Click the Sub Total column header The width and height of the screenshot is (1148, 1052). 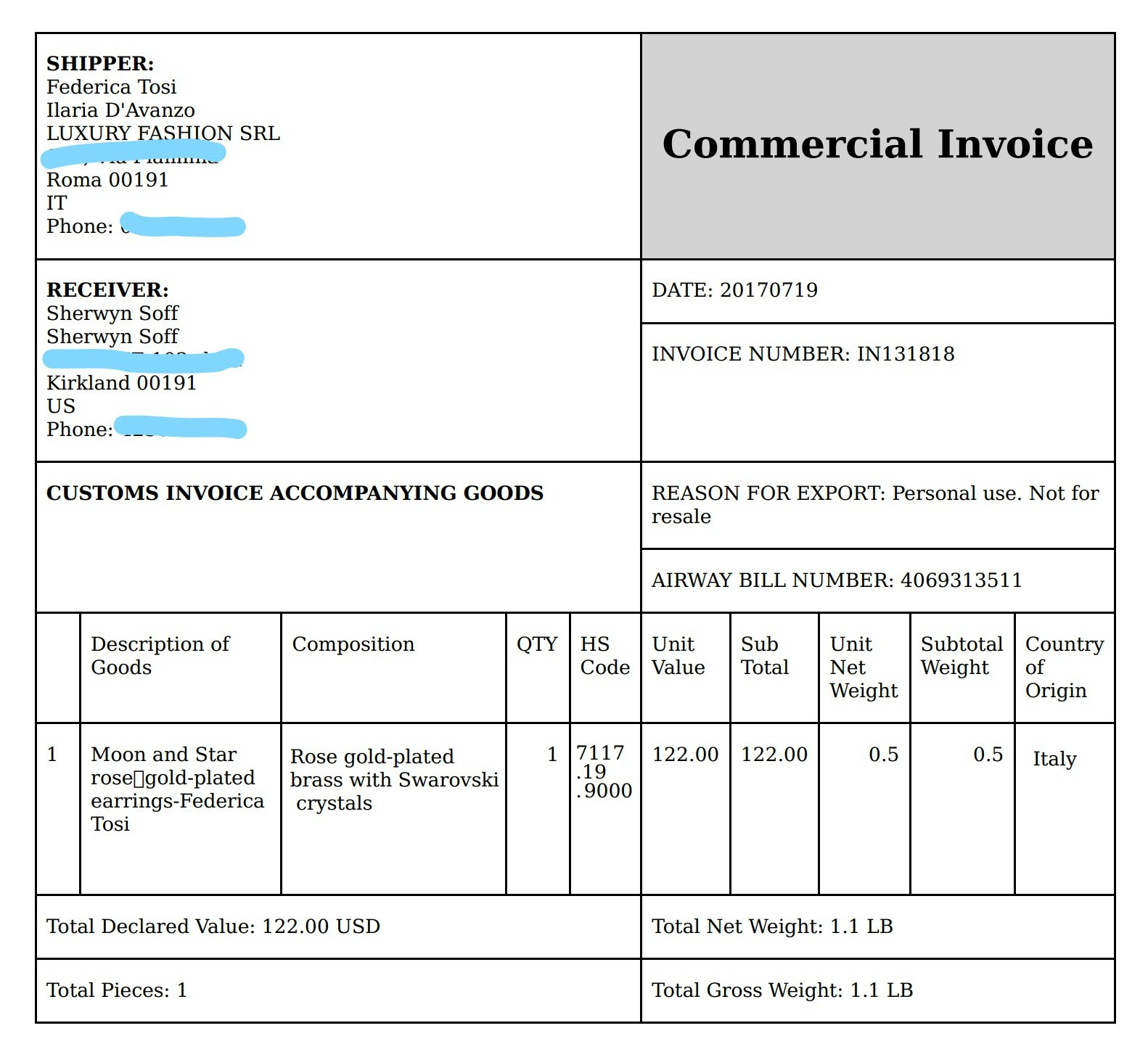click(x=765, y=656)
